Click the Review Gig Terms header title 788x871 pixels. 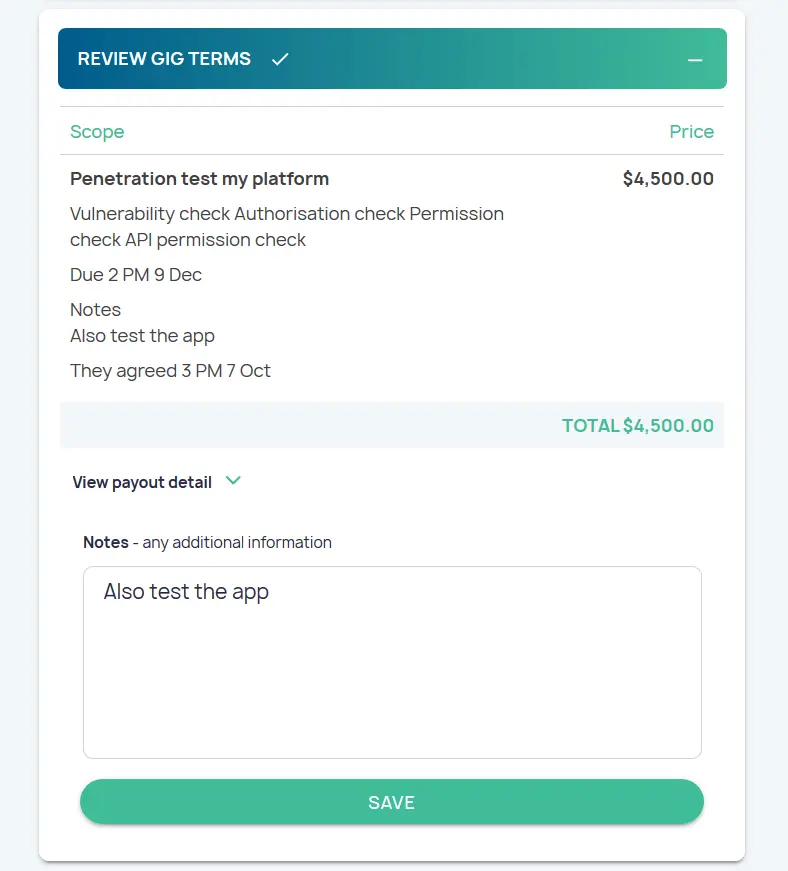tap(164, 59)
